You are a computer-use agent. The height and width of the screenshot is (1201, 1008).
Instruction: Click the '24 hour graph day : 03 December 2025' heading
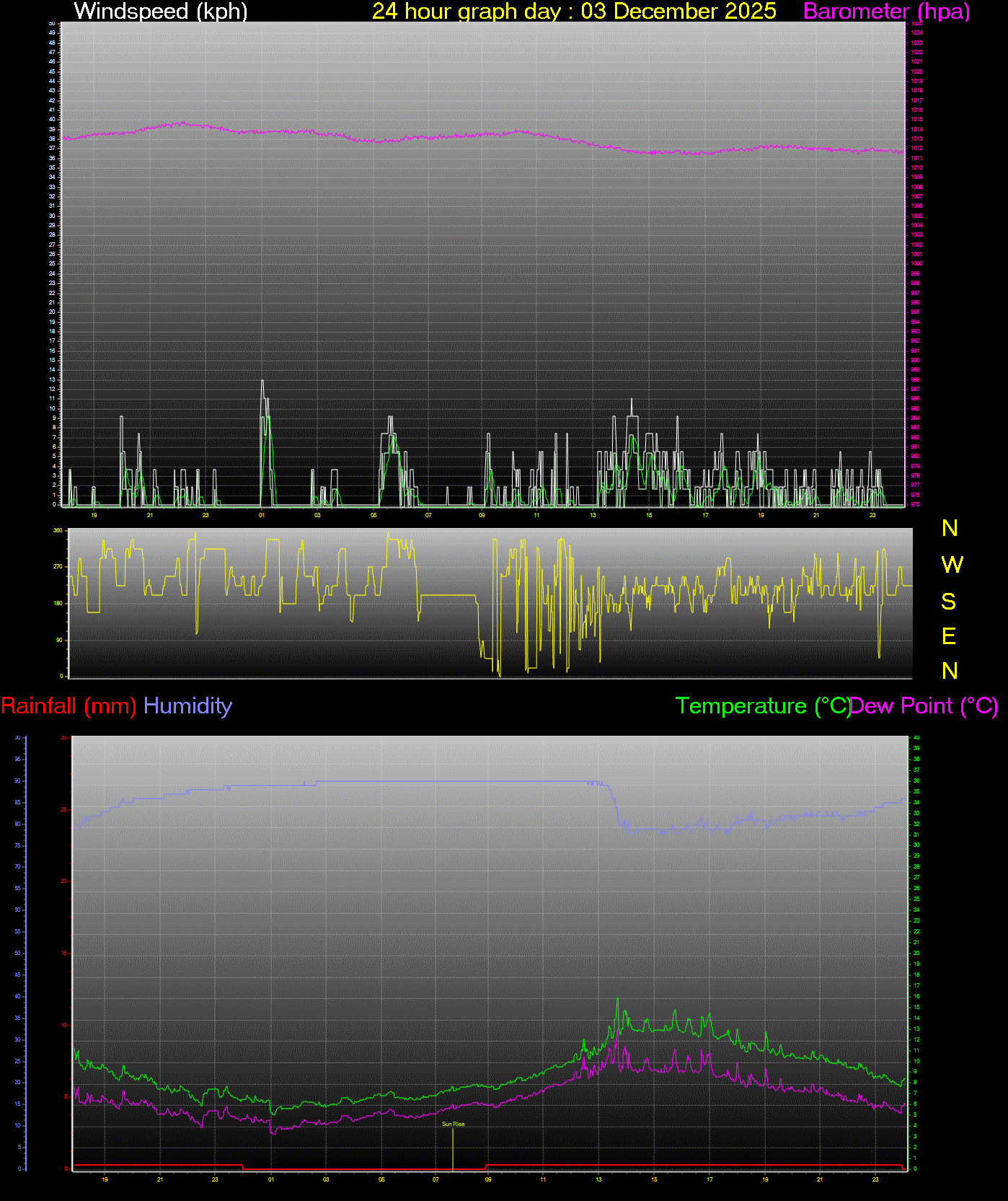[x=574, y=11]
